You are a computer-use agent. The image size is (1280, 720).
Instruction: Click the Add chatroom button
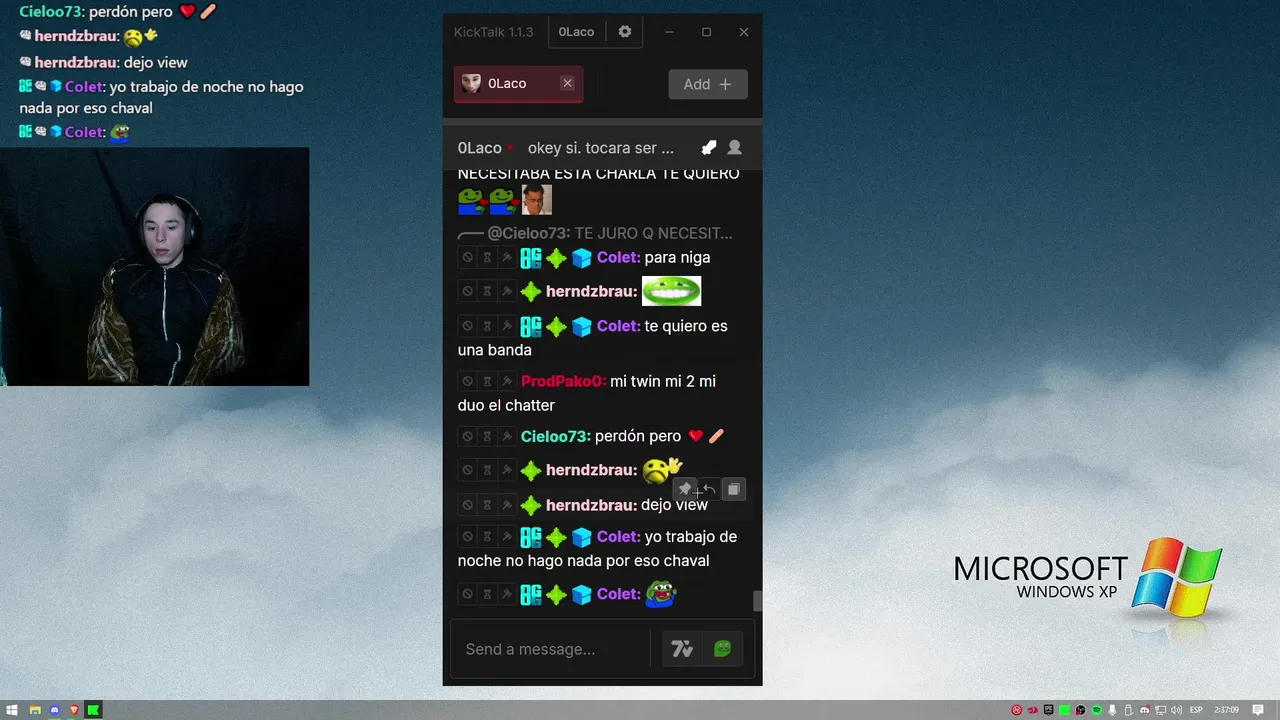pyautogui.click(x=708, y=84)
